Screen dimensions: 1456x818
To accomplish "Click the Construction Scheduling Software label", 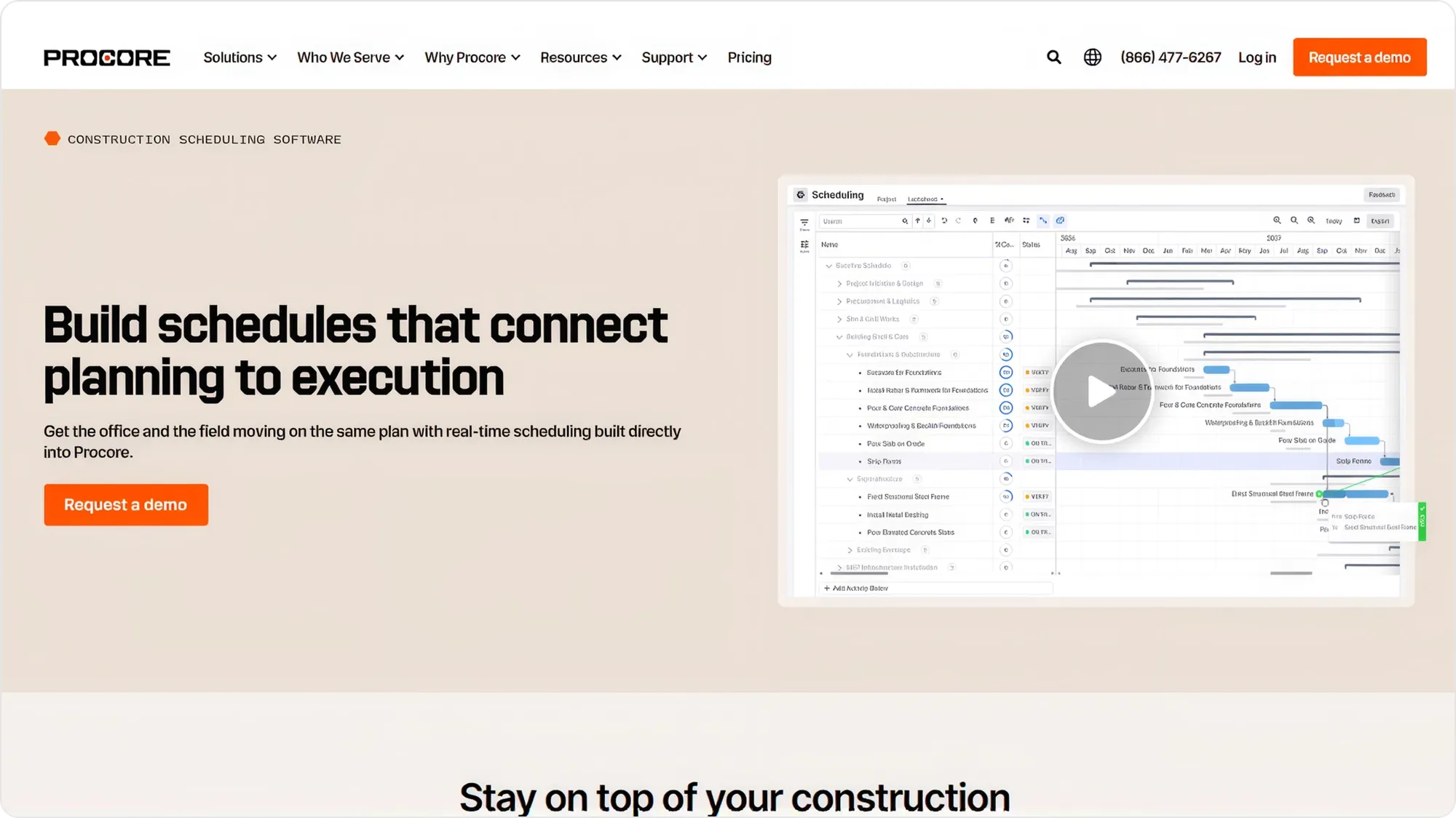I will pyautogui.click(x=204, y=140).
